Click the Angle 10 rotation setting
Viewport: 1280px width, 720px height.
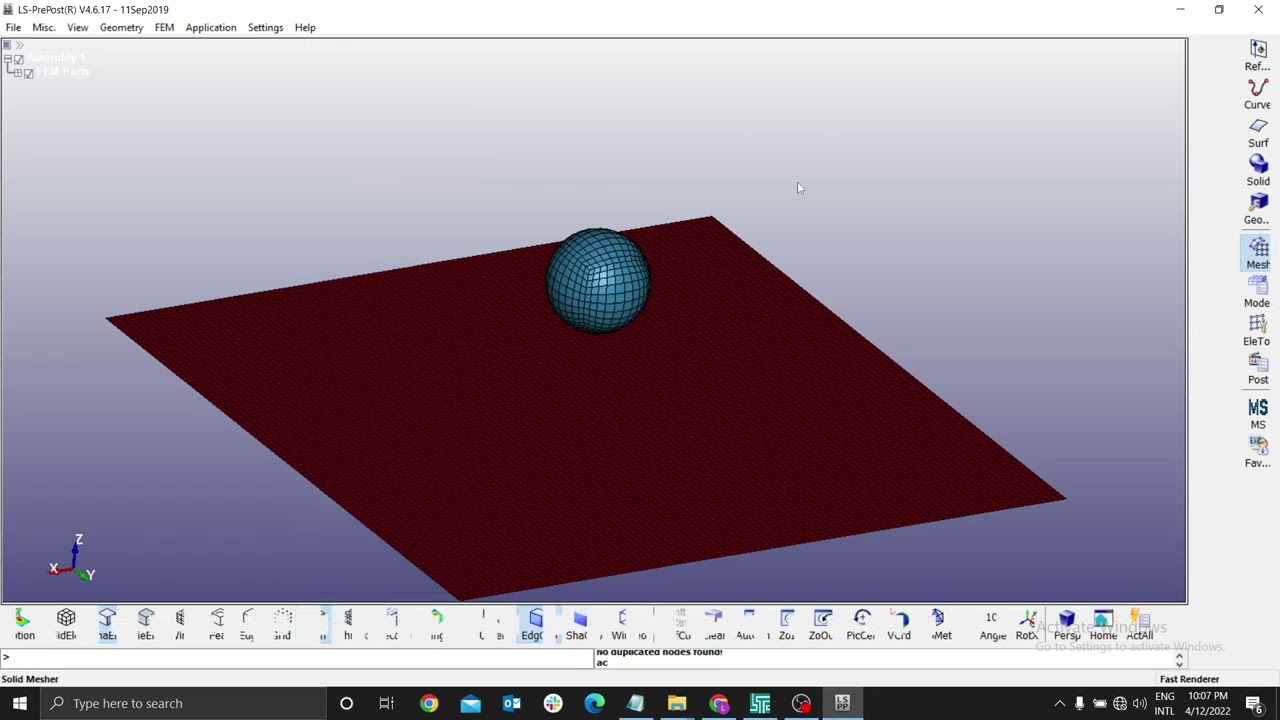click(x=992, y=625)
